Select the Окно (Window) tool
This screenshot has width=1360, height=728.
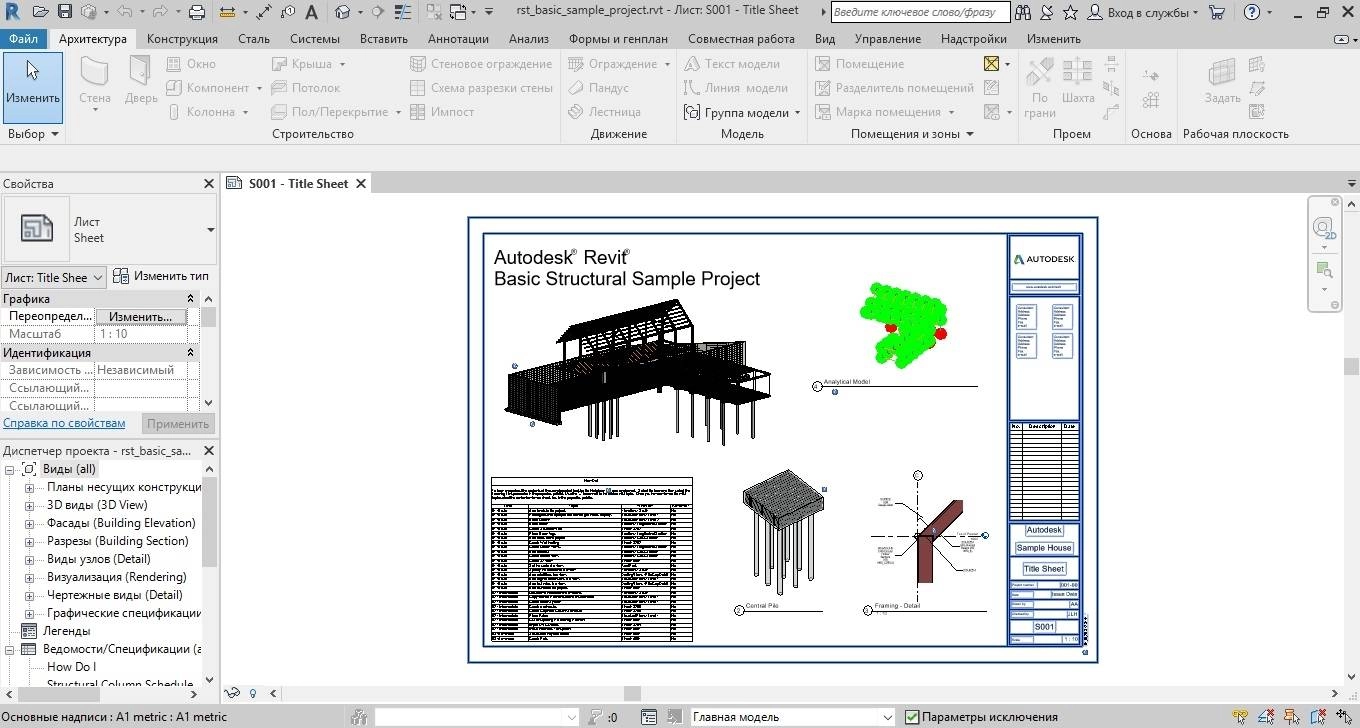pyautogui.click(x=189, y=63)
